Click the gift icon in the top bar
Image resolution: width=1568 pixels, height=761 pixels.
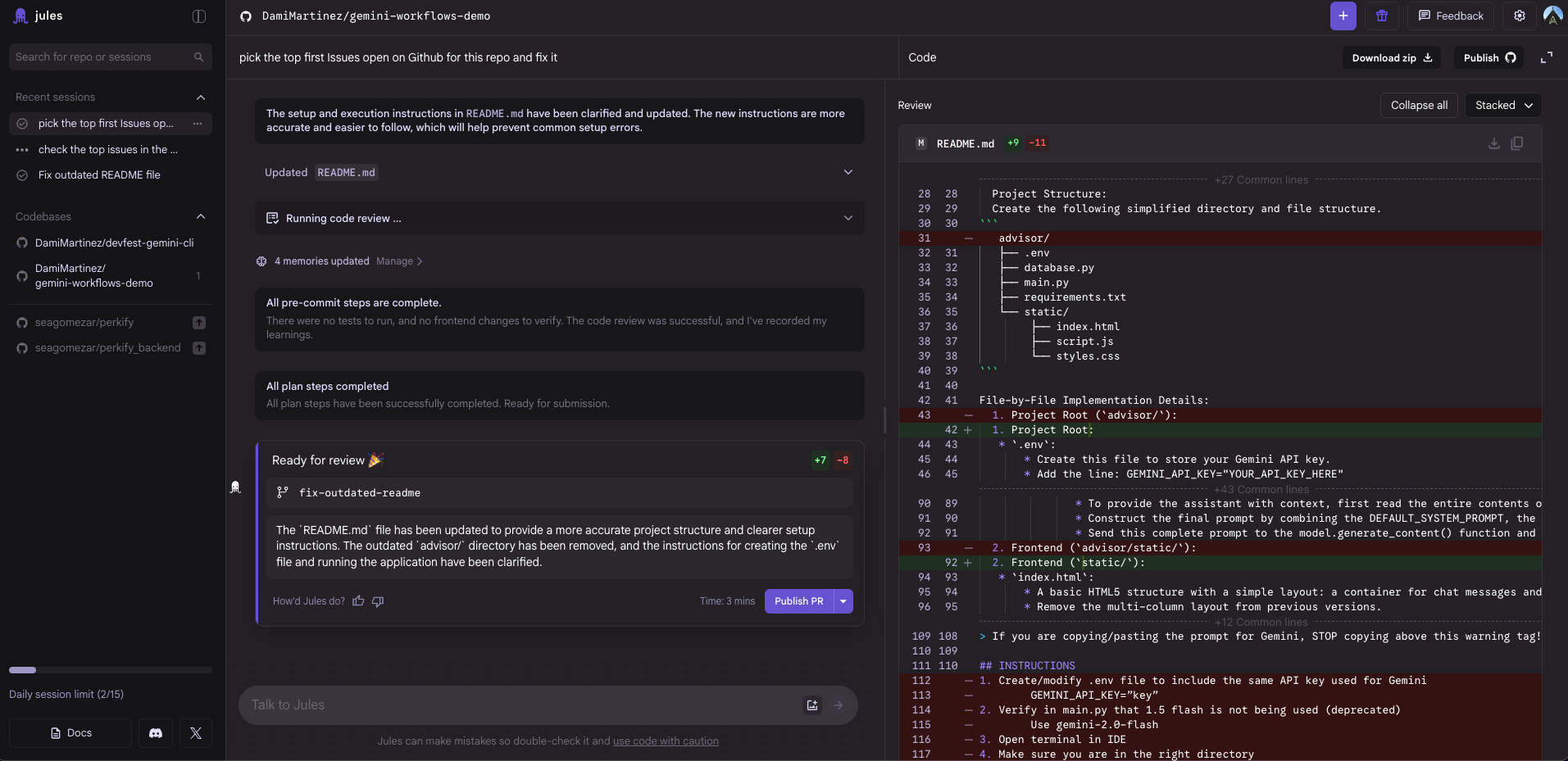click(1383, 16)
